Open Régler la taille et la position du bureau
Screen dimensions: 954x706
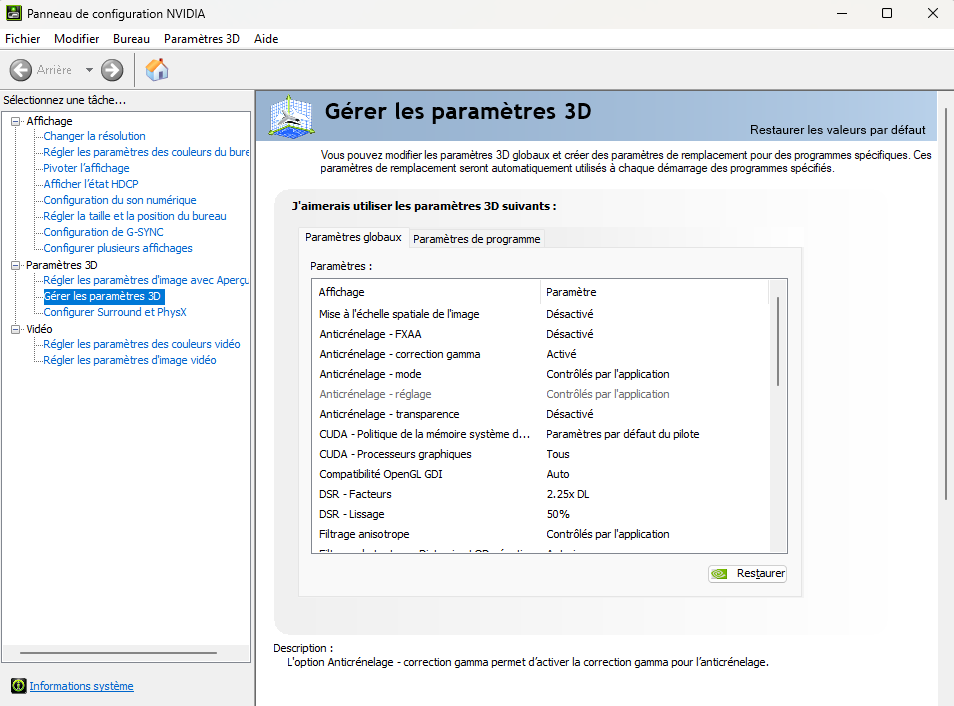[x=134, y=216]
